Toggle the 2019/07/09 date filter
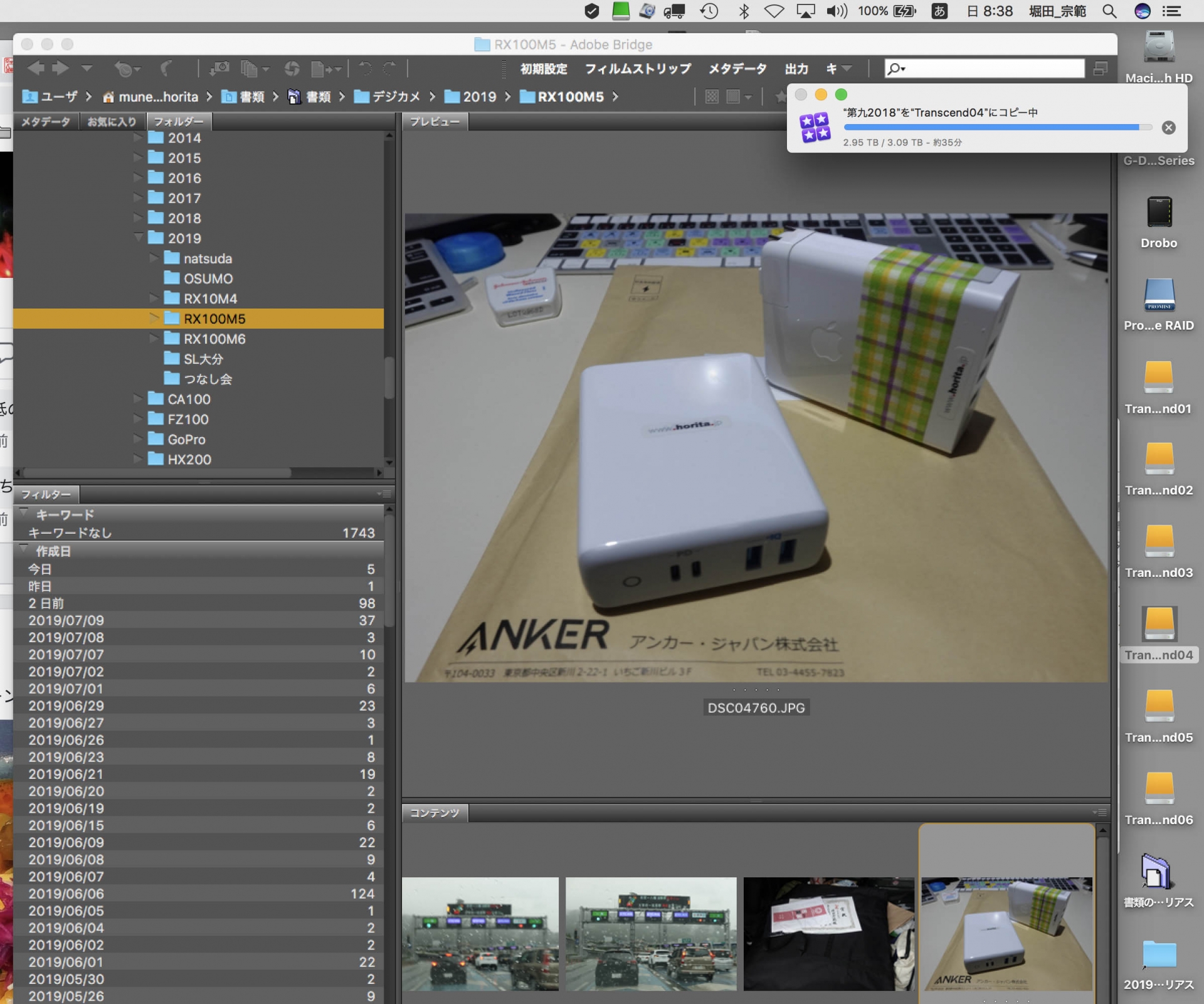Image resolution: width=1204 pixels, height=1004 pixels. [x=199, y=620]
